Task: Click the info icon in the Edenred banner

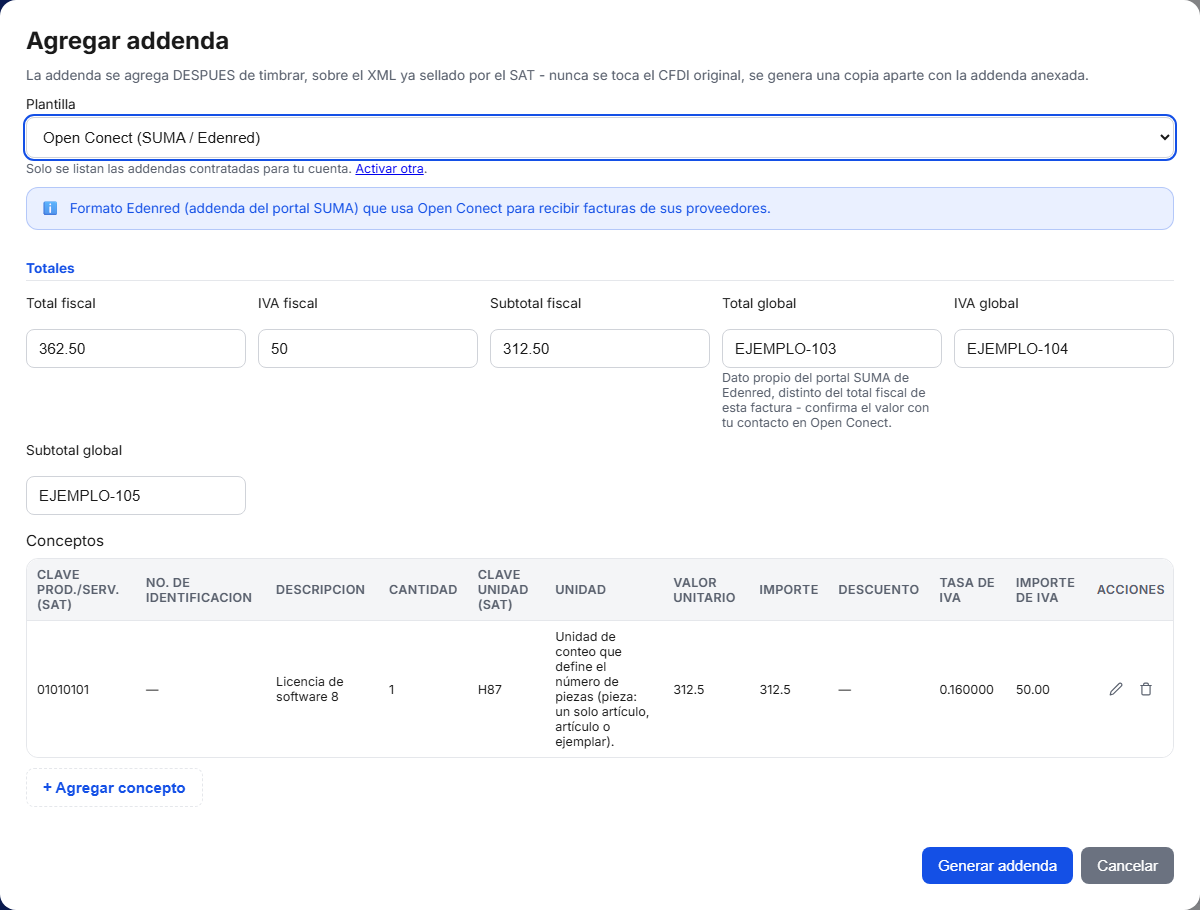Action: (x=50, y=208)
